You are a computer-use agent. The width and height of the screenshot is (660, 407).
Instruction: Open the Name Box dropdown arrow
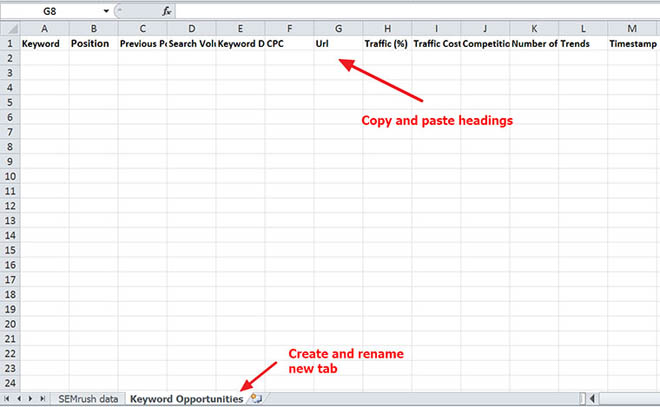click(x=106, y=9)
